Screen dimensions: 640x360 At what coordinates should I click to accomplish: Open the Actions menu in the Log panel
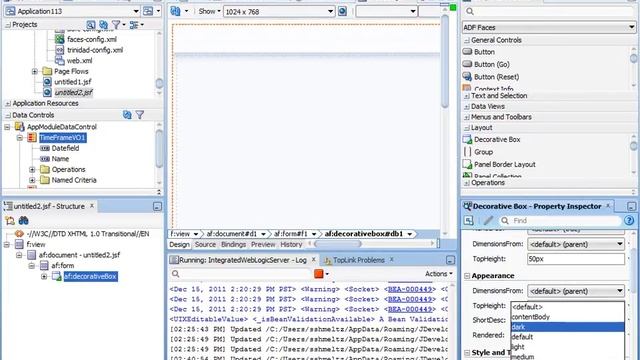coord(439,274)
